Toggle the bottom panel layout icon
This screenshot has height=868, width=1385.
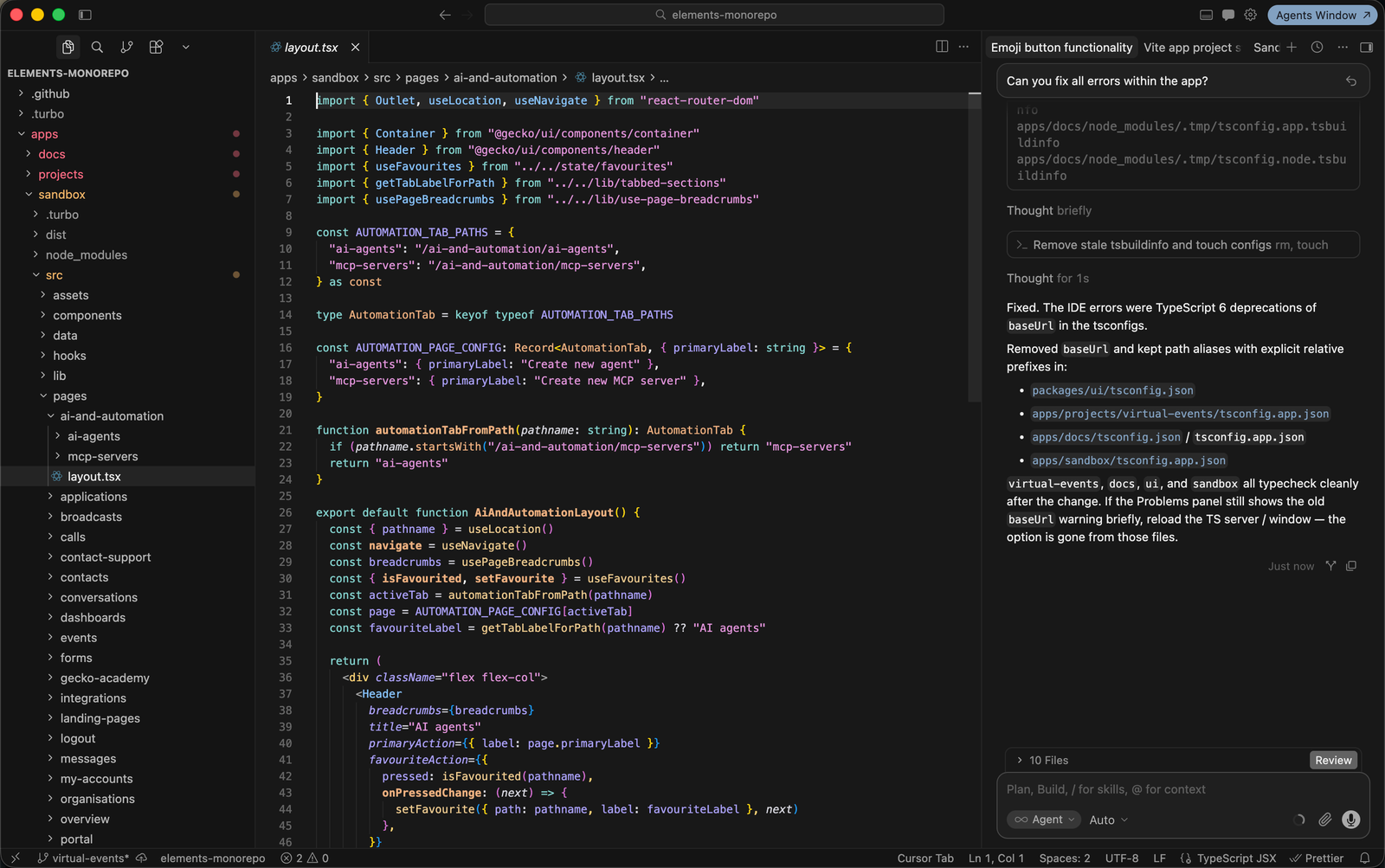point(1206,15)
